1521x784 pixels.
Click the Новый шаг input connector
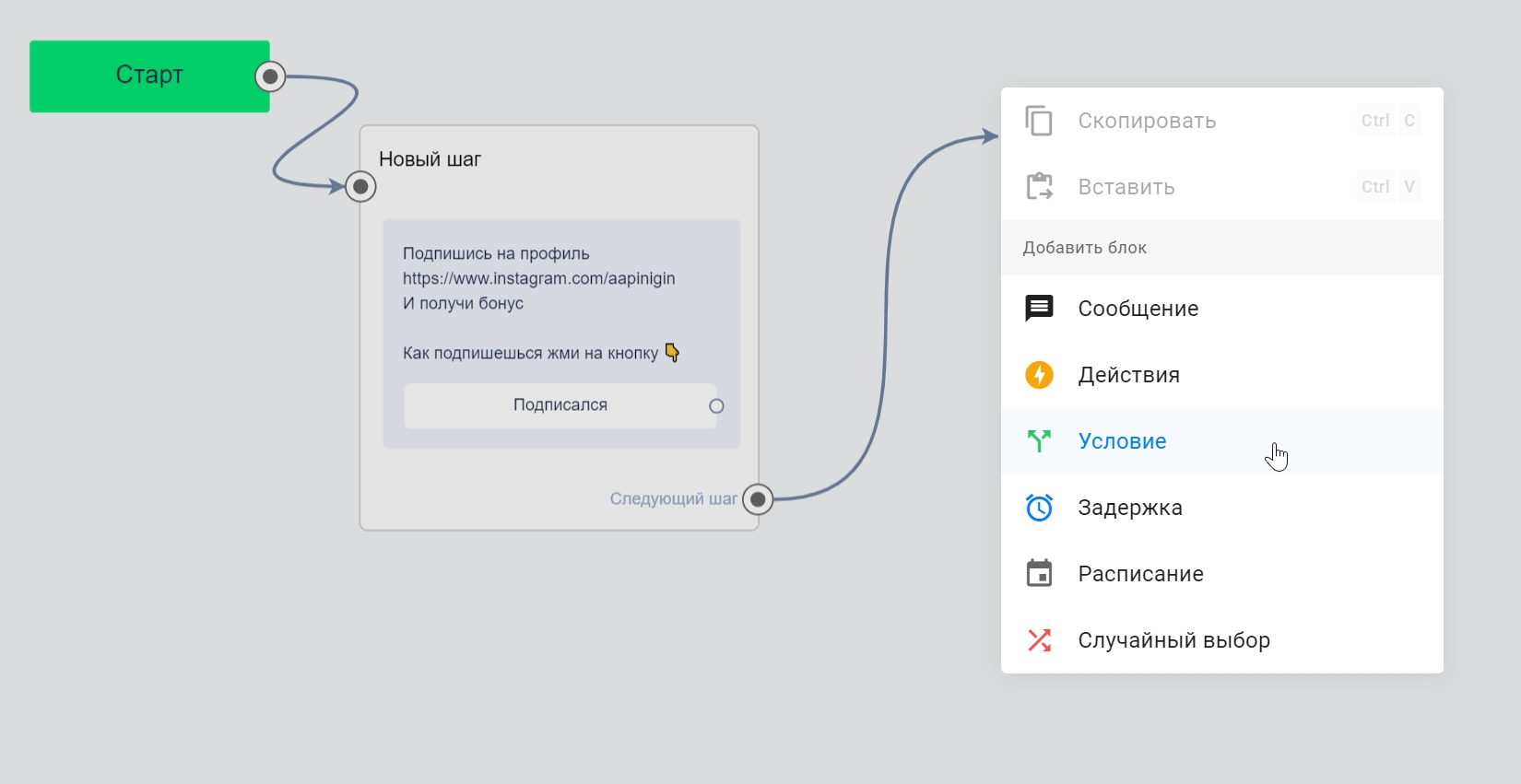[360, 187]
